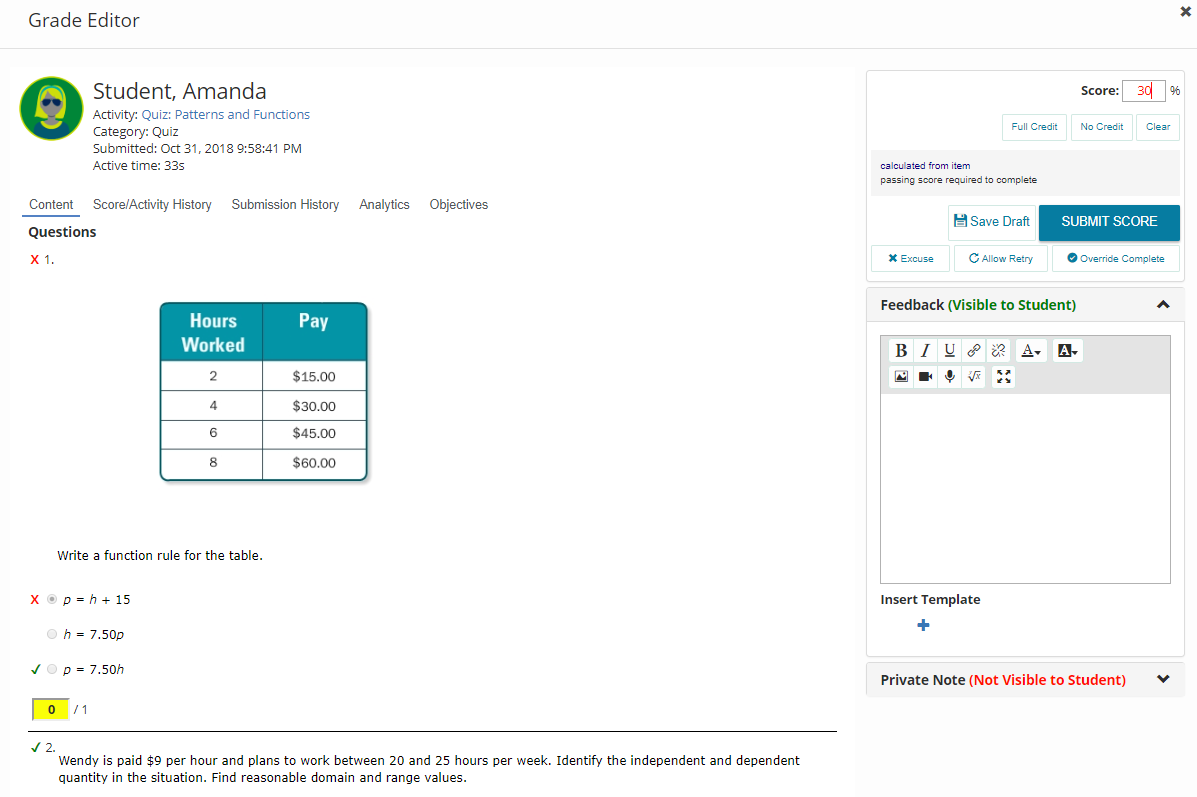Expand the feedback editor to fullscreen

1003,376
